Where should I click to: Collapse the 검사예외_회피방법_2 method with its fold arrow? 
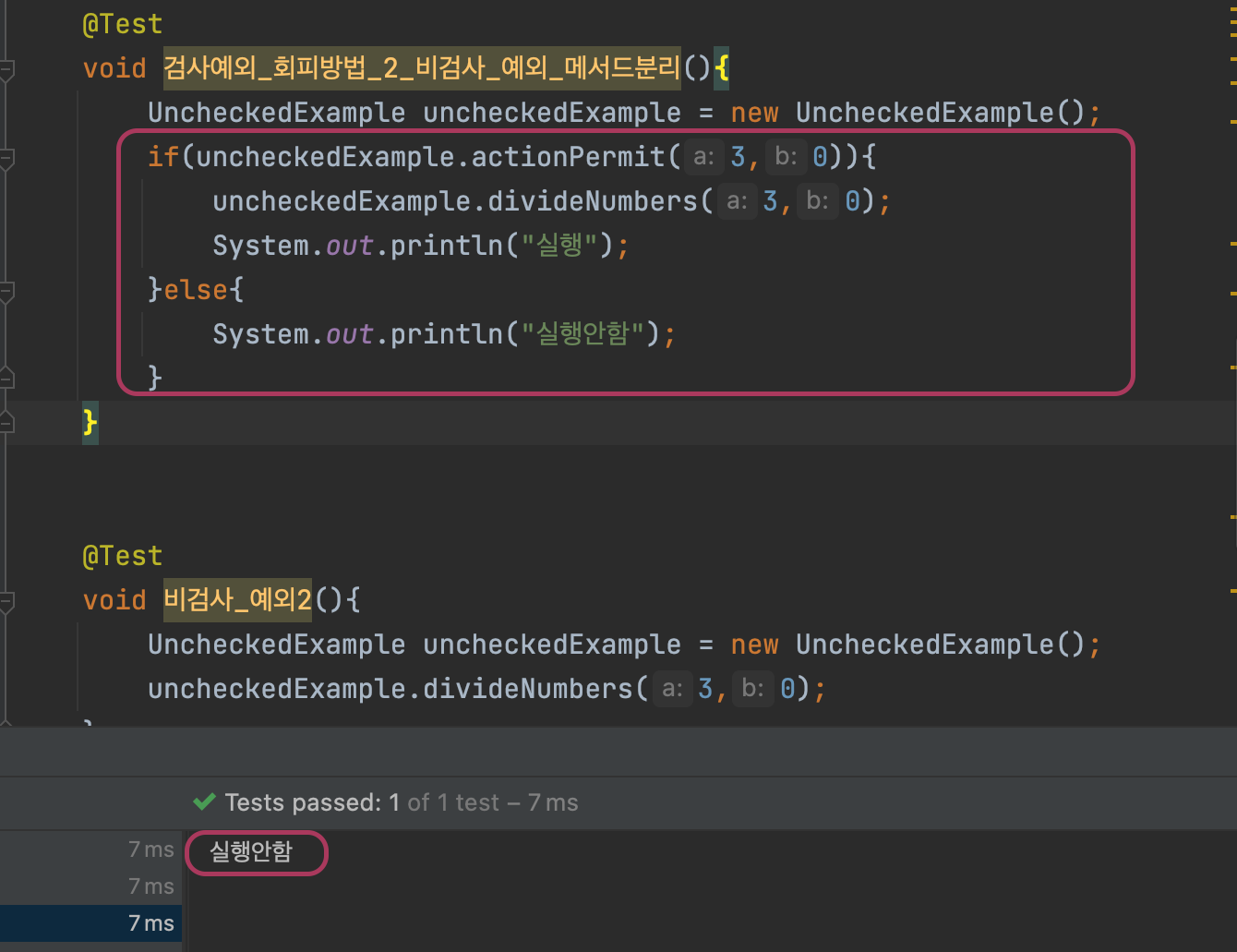coord(7,68)
